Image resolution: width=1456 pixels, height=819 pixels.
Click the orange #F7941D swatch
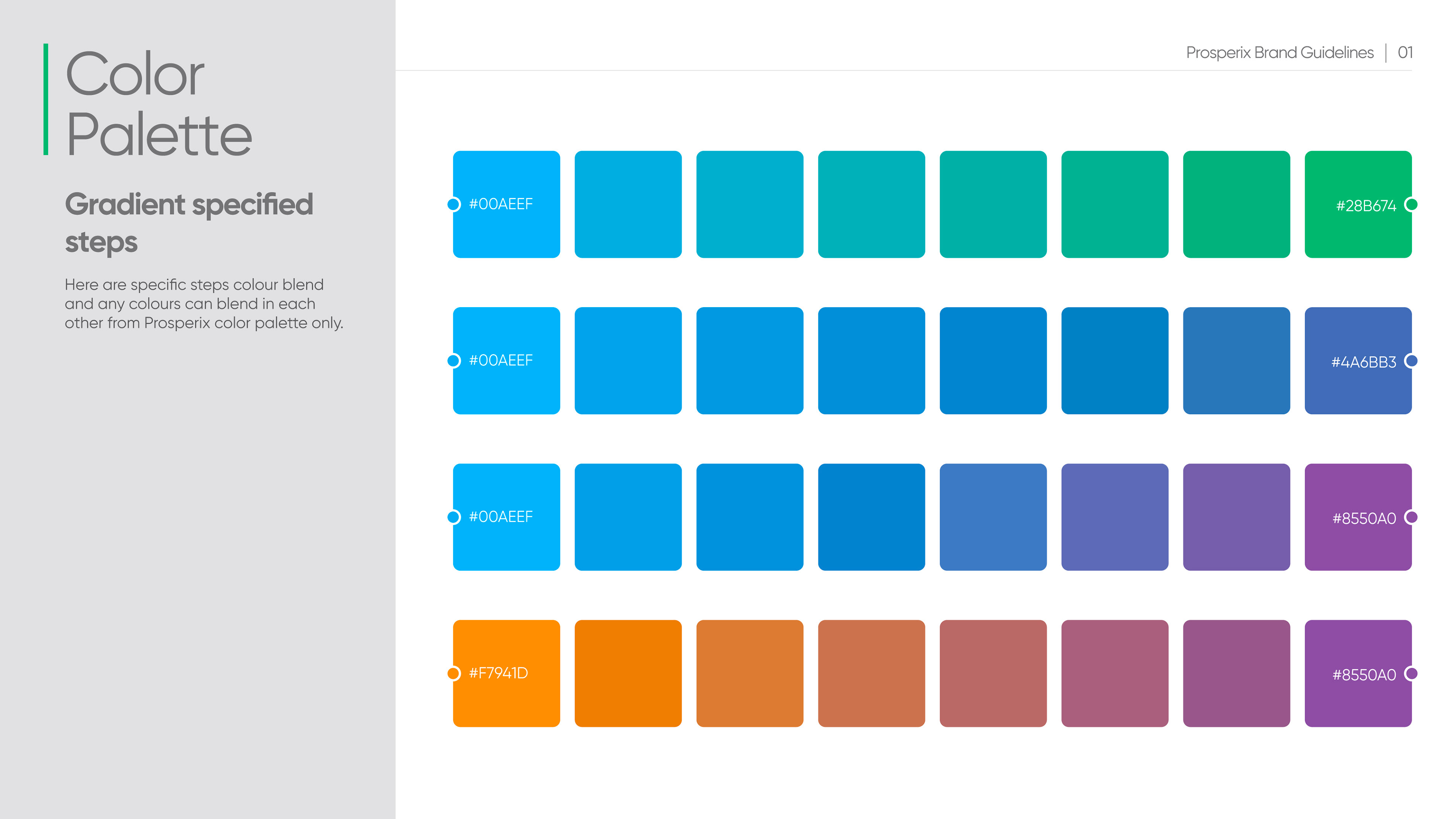(x=507, y=673)
